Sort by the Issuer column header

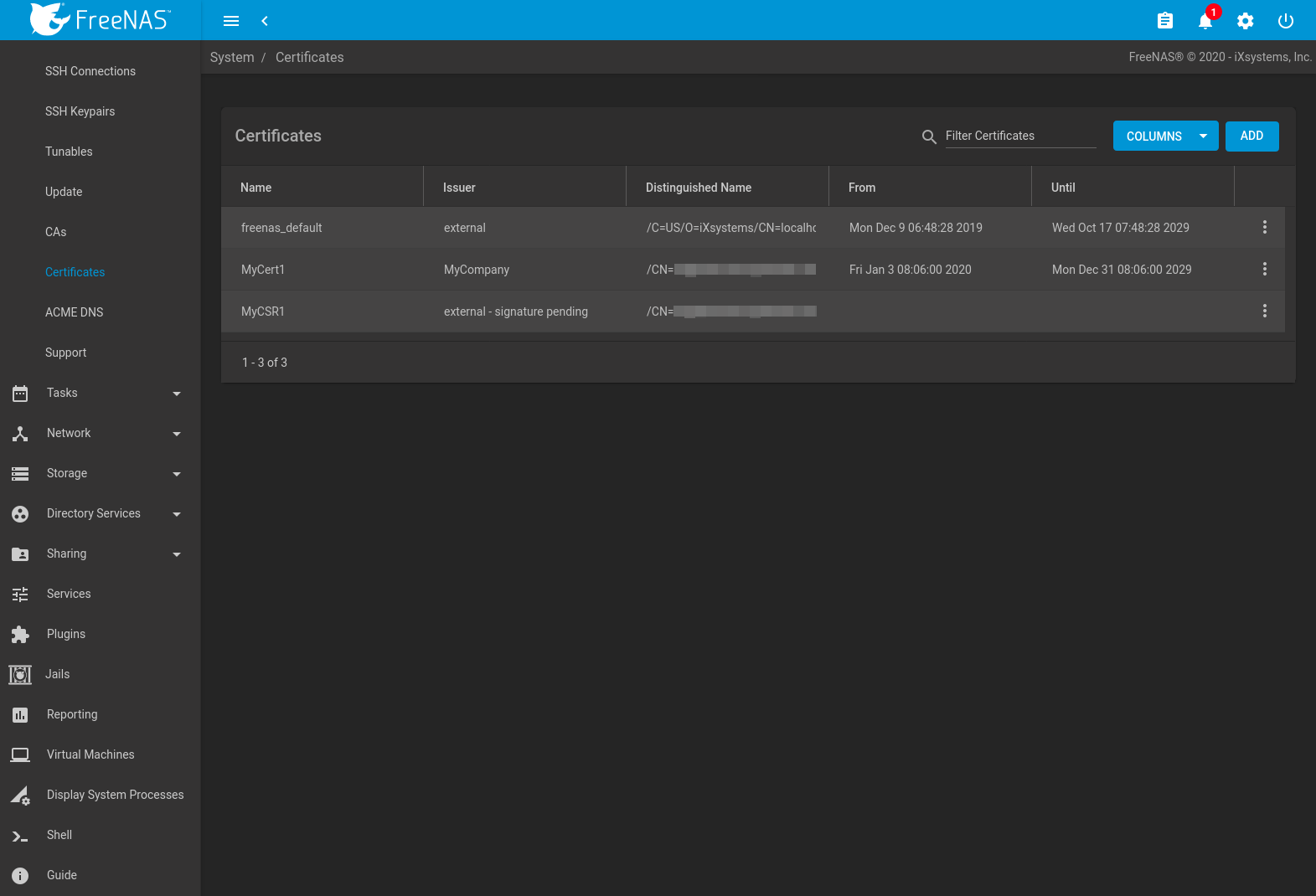tap(459, 188)
